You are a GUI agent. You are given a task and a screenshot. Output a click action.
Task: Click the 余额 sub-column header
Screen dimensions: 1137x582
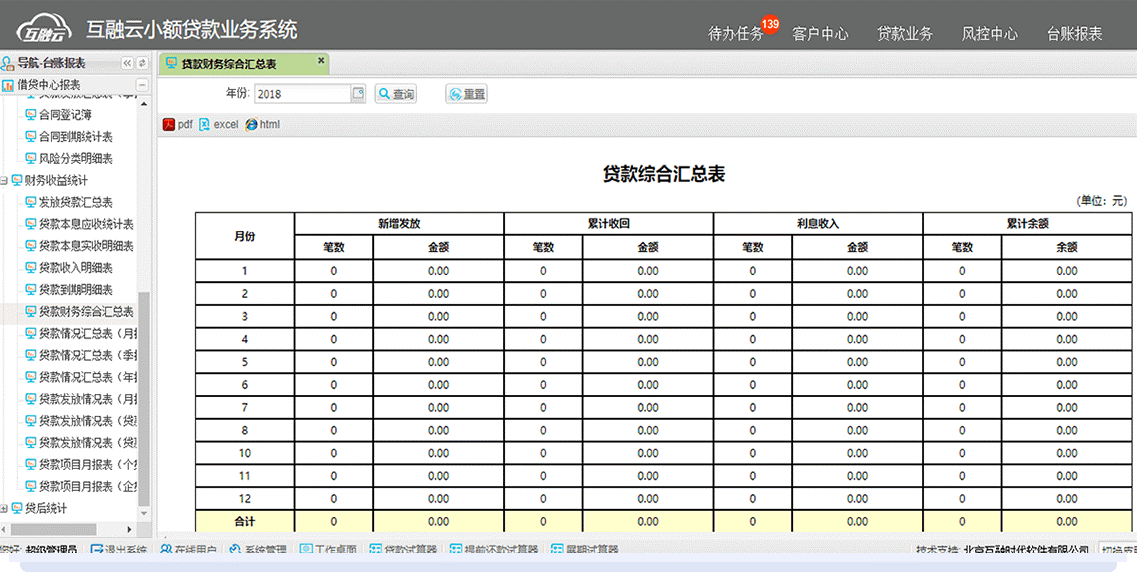tap(1067, 247)
